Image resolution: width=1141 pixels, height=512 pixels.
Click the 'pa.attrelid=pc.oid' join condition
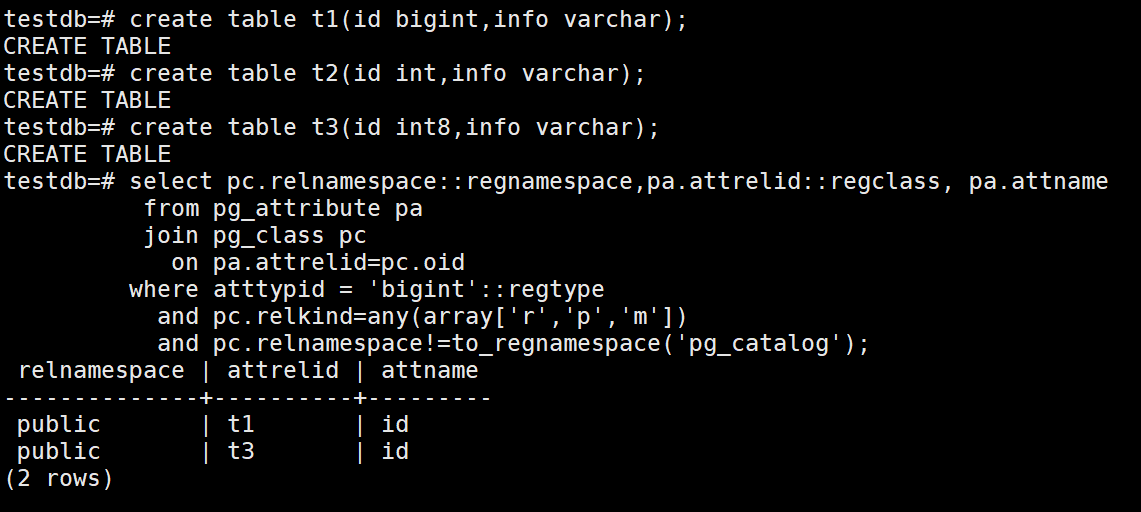point(339,263)
